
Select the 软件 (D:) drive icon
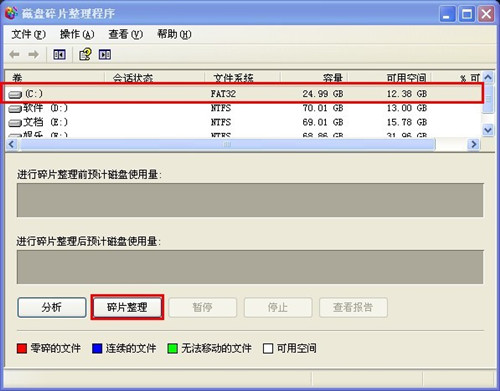click(15, 109)
